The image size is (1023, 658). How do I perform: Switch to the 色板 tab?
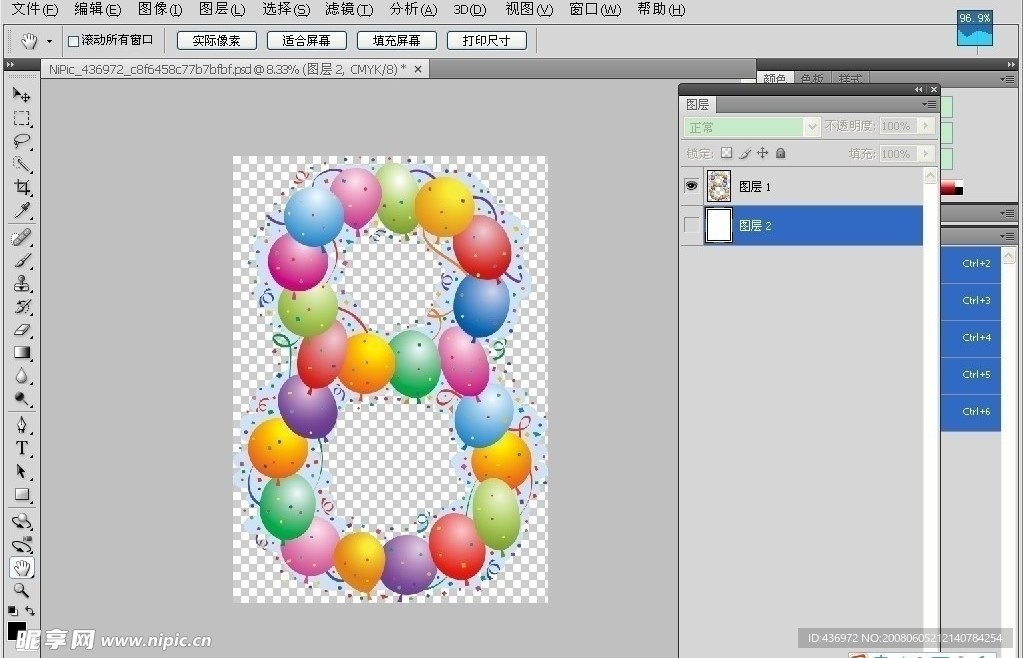point(812,79)
